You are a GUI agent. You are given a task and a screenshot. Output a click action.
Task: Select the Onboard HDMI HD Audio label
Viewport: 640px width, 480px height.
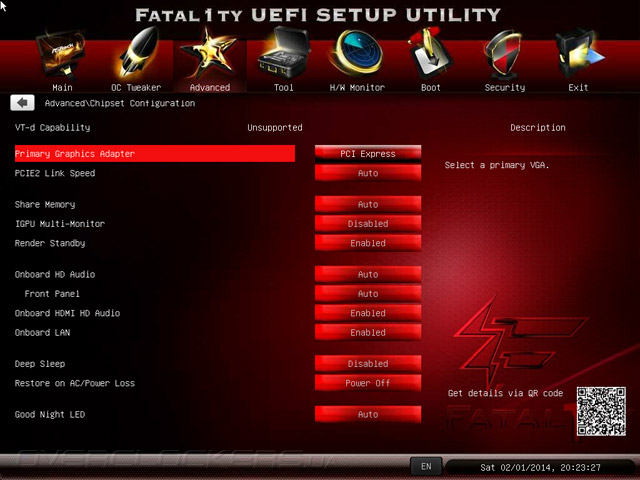coord(67,313)
